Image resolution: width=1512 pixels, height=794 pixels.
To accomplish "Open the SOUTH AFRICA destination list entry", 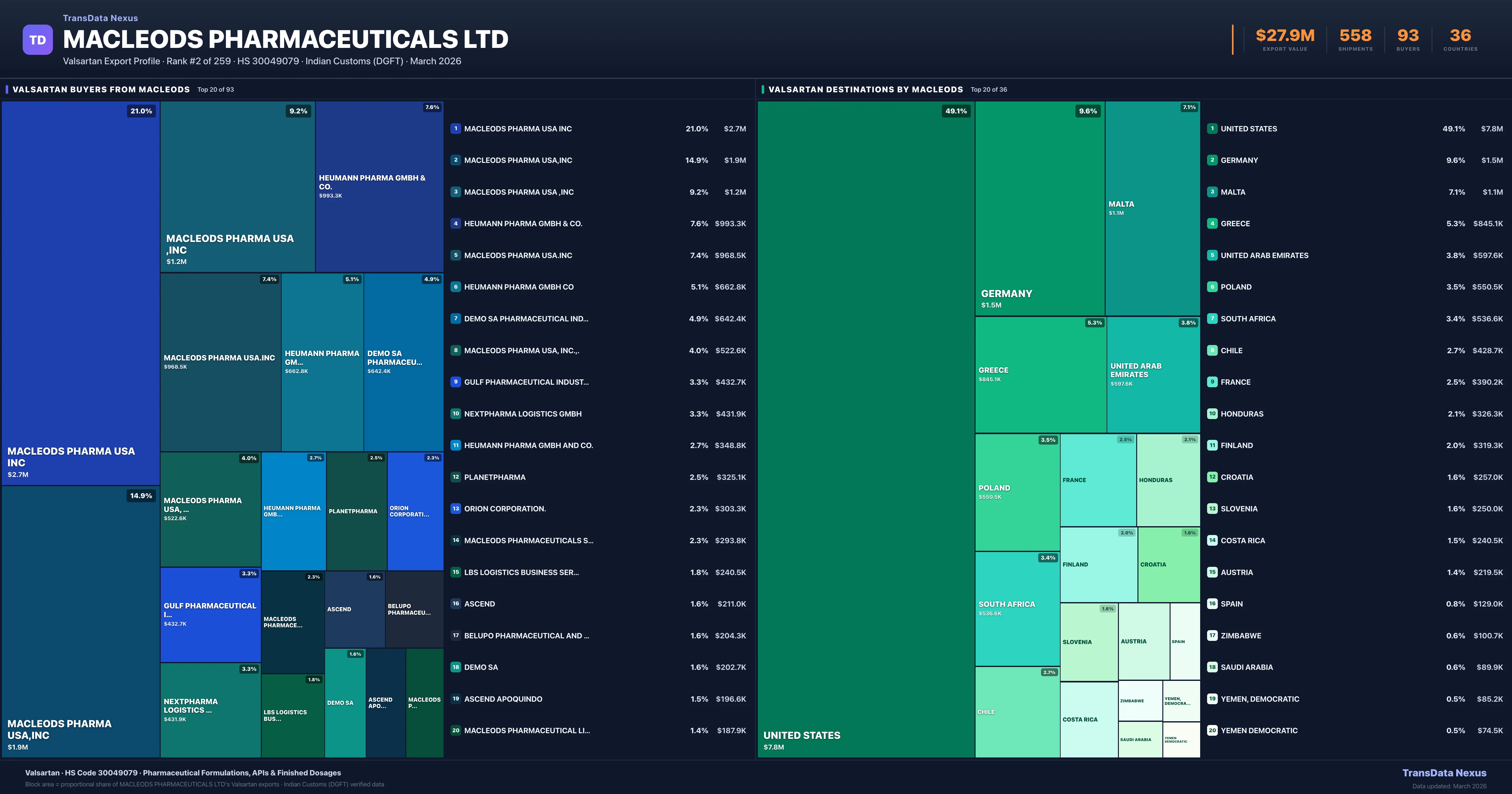I will click(x=1248, y=319).
